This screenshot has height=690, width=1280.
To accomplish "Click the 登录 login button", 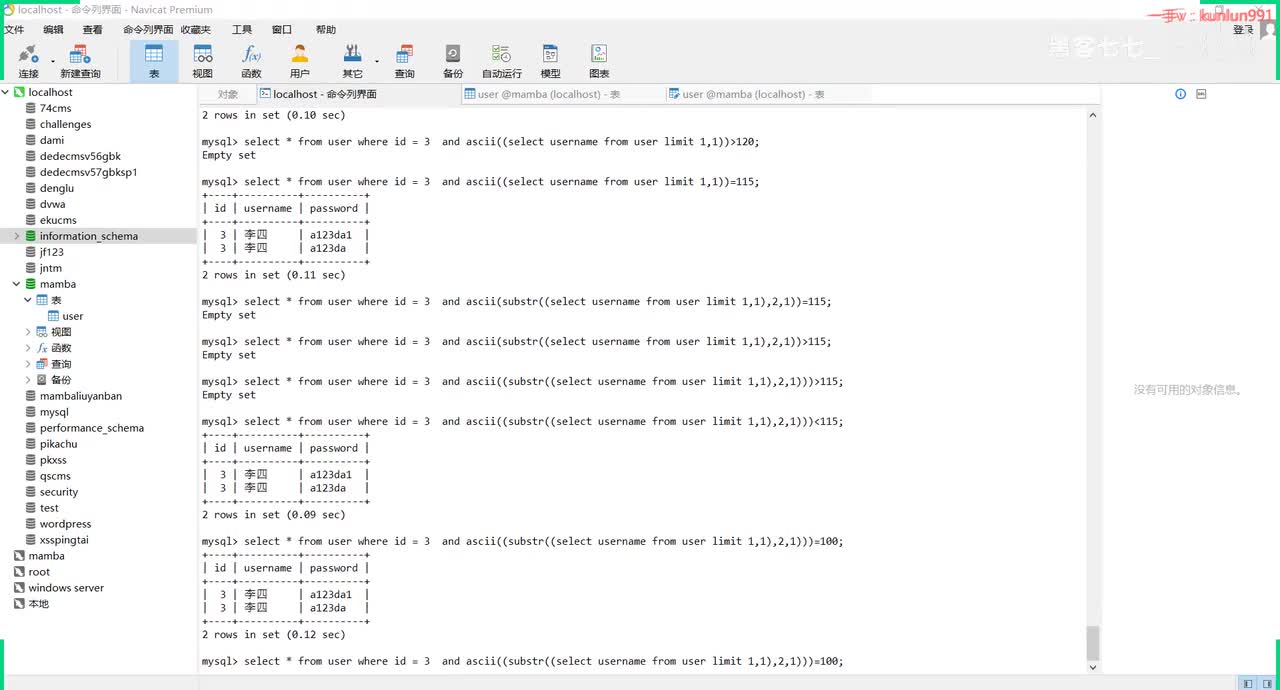I will point(1243,30).
